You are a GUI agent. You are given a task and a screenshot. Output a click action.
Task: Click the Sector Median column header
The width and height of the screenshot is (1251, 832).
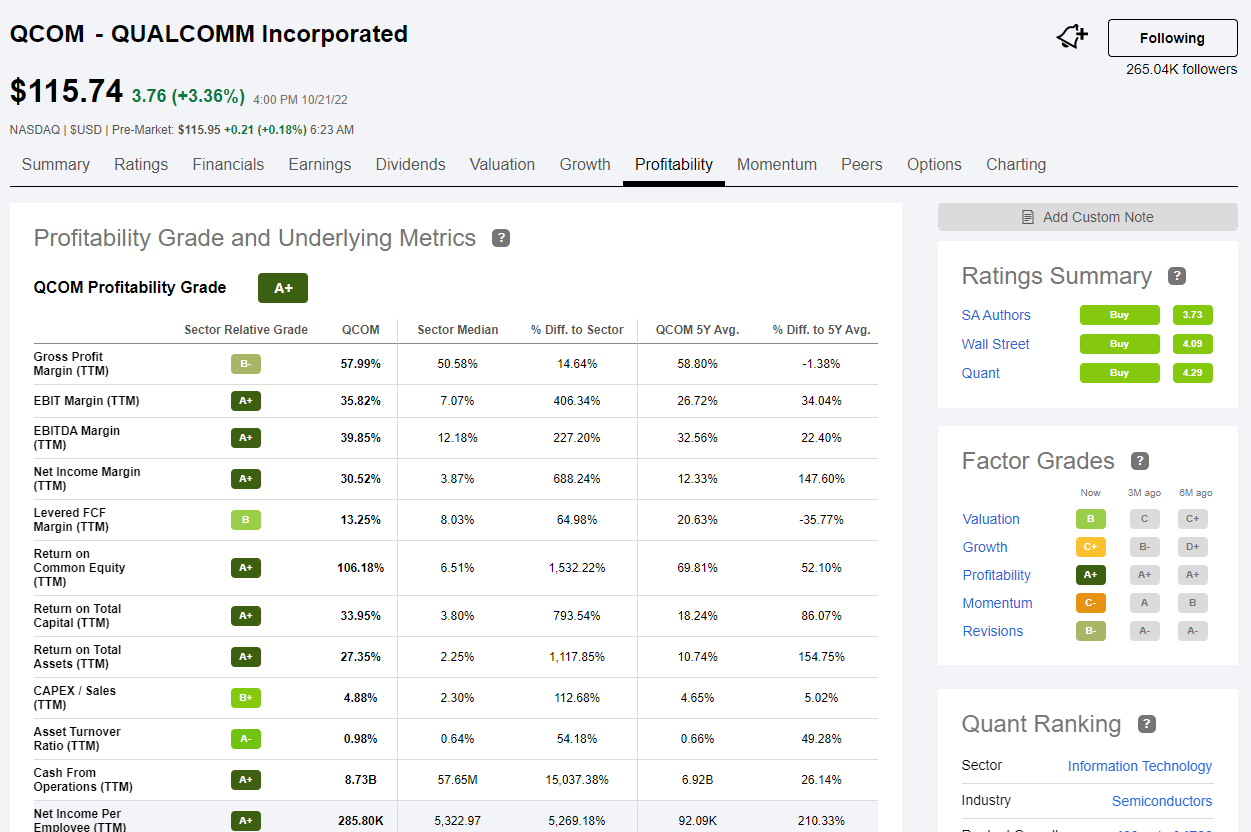coord(457,330)
